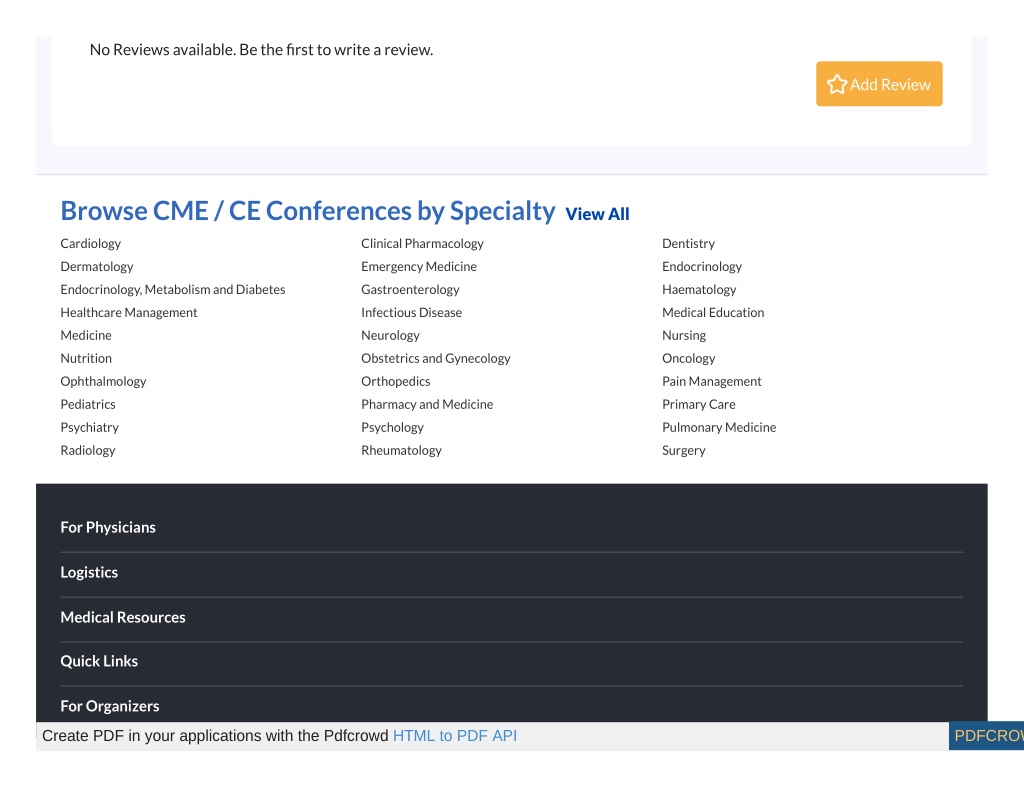The height and width of the screenshot is (791, 1024).
Task: Open Endocrinology, Metabolism and Diabetes link
Action: tap(172, 289)
